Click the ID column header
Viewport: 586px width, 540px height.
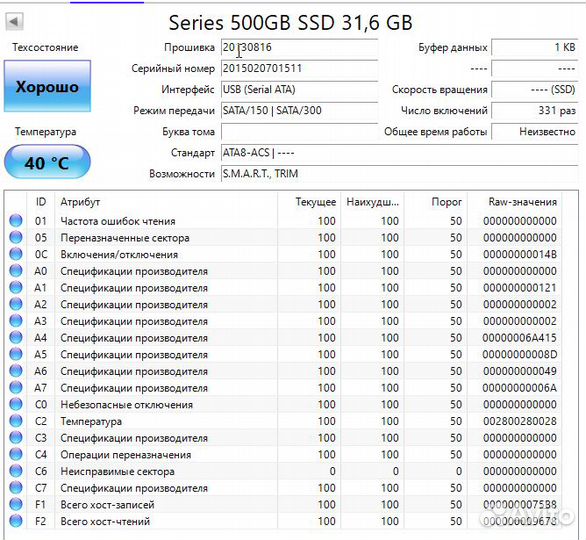[41, 202]
